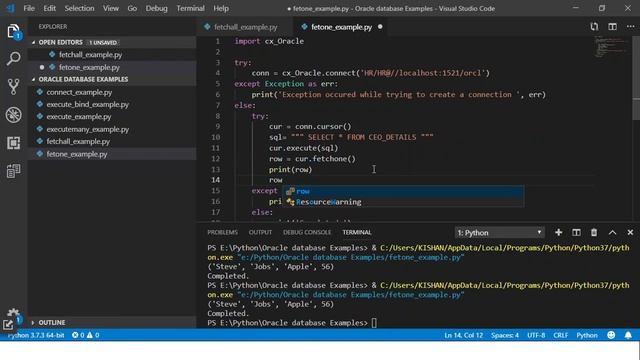640x360 pixels.
Task: Click the Python language mode status item
Action: click(x=587, y=335)
